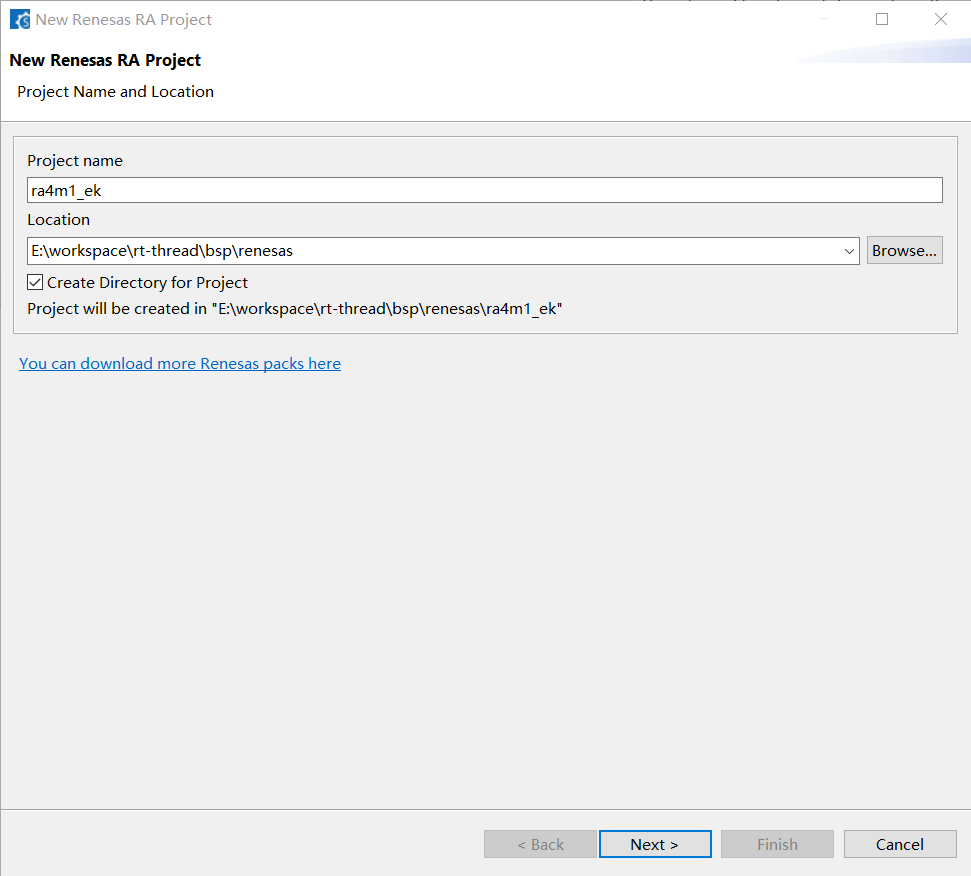Image resolution: width=971 pixels, height=876 pixels.
Task: Cancel the project wizard
Action: (x=899, y=845)
